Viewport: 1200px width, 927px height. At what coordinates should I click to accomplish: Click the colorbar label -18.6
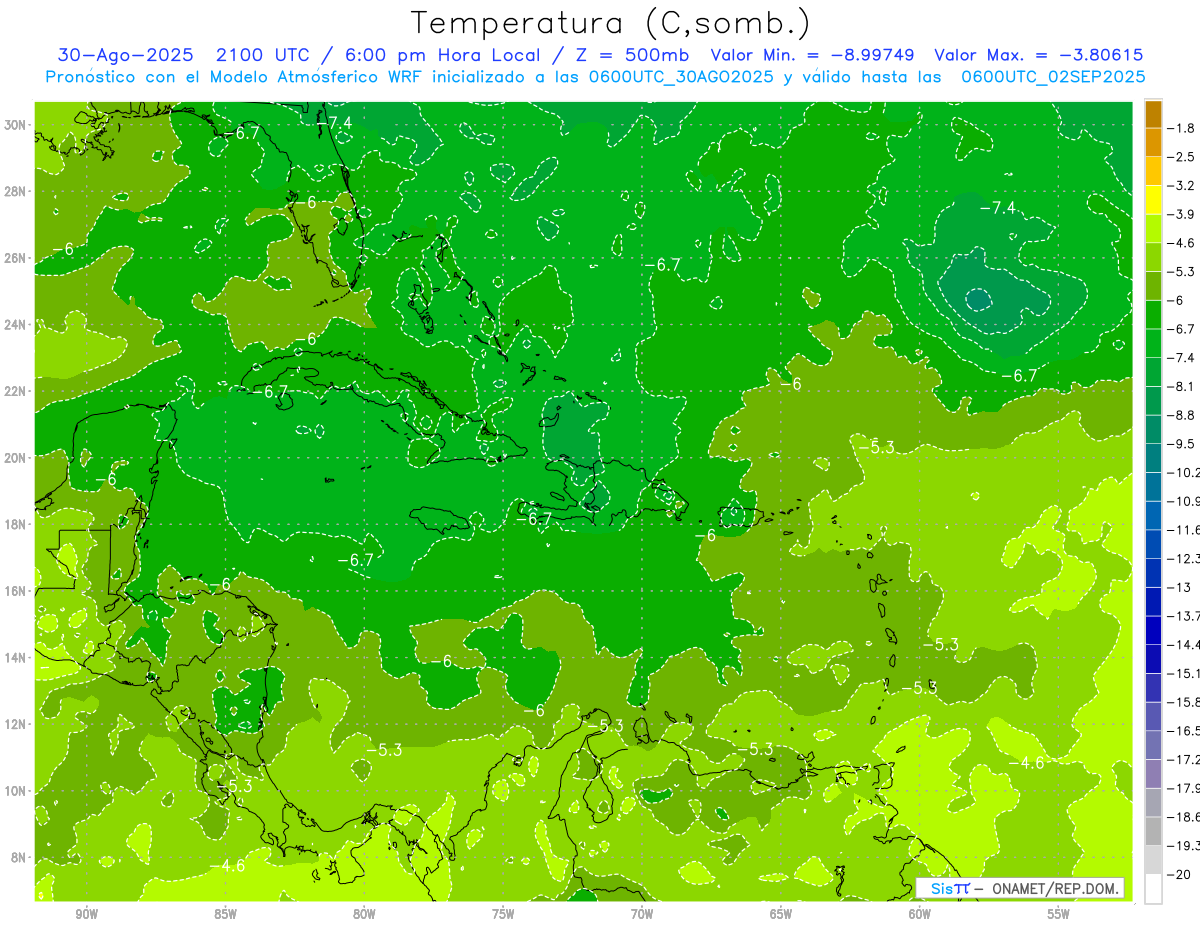pos(1184,817)
